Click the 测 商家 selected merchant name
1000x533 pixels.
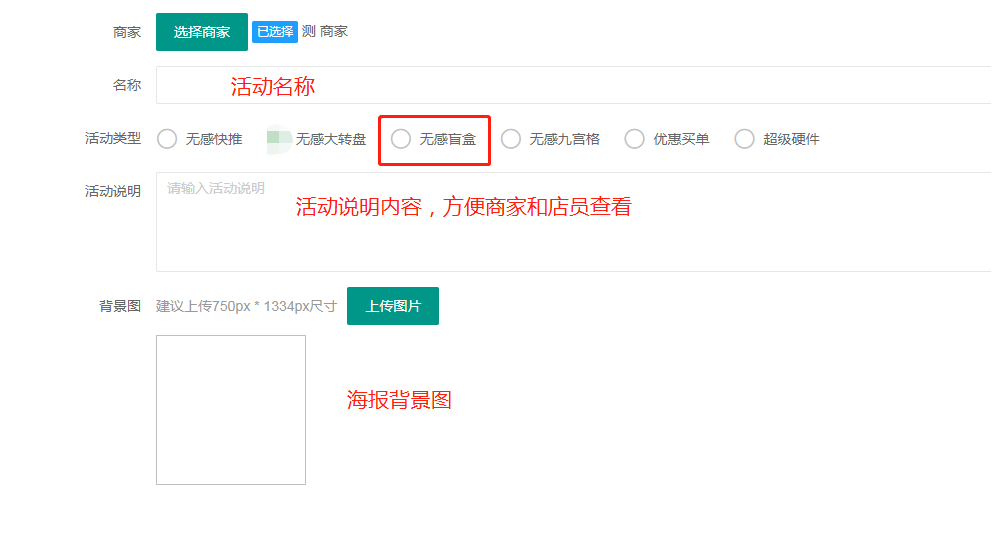(325, 31)
